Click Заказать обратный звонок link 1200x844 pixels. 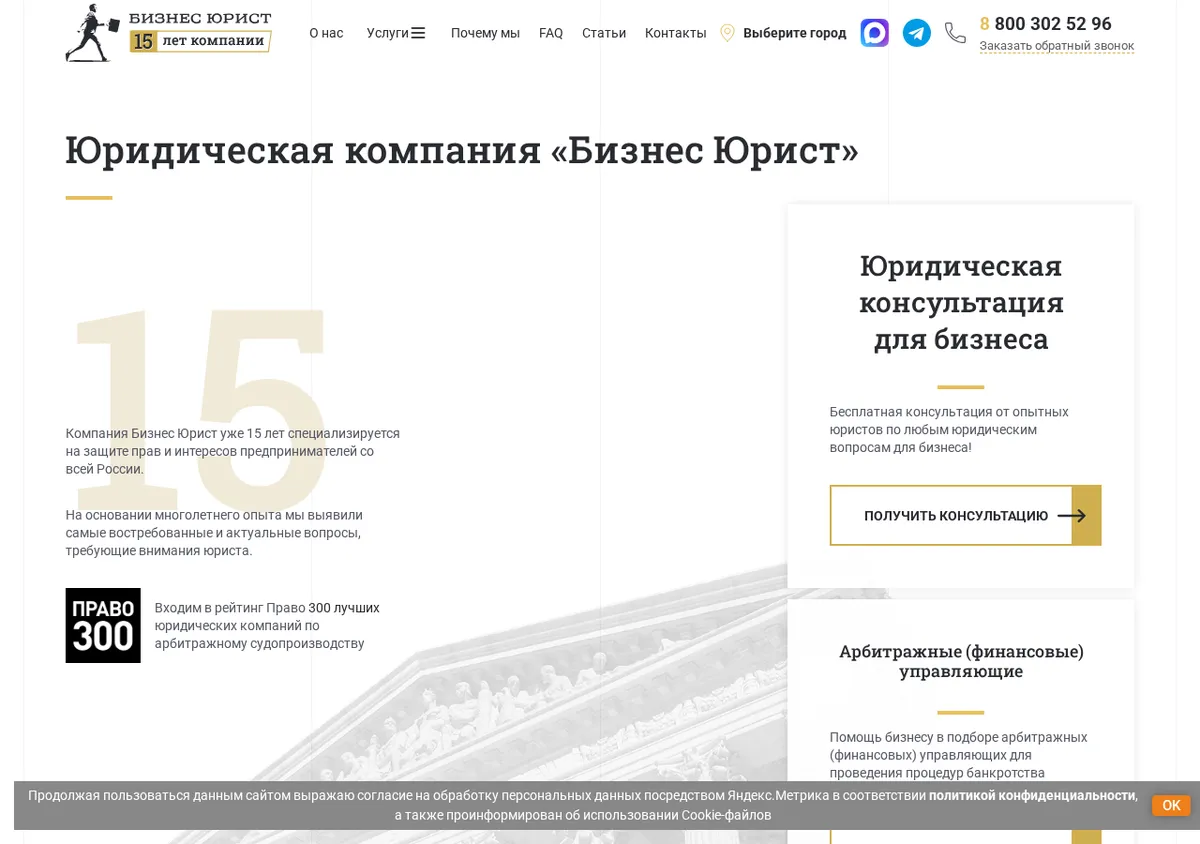1057,46
